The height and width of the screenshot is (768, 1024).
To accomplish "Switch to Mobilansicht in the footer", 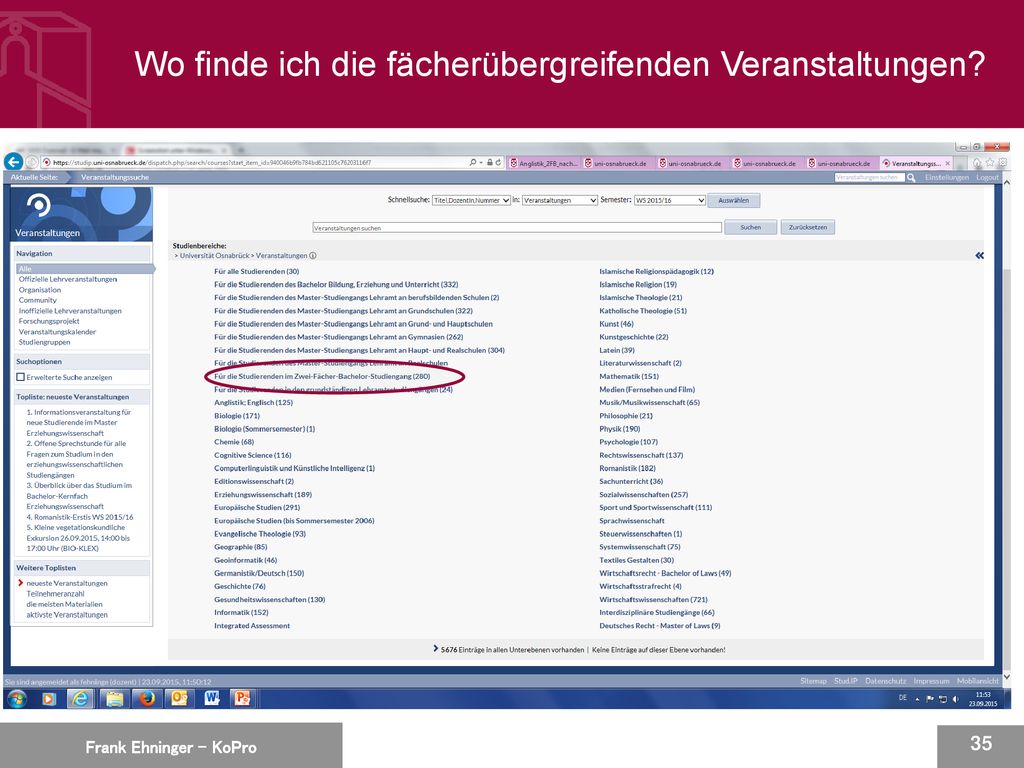I will pyautogui.click(x=978, y=681).
